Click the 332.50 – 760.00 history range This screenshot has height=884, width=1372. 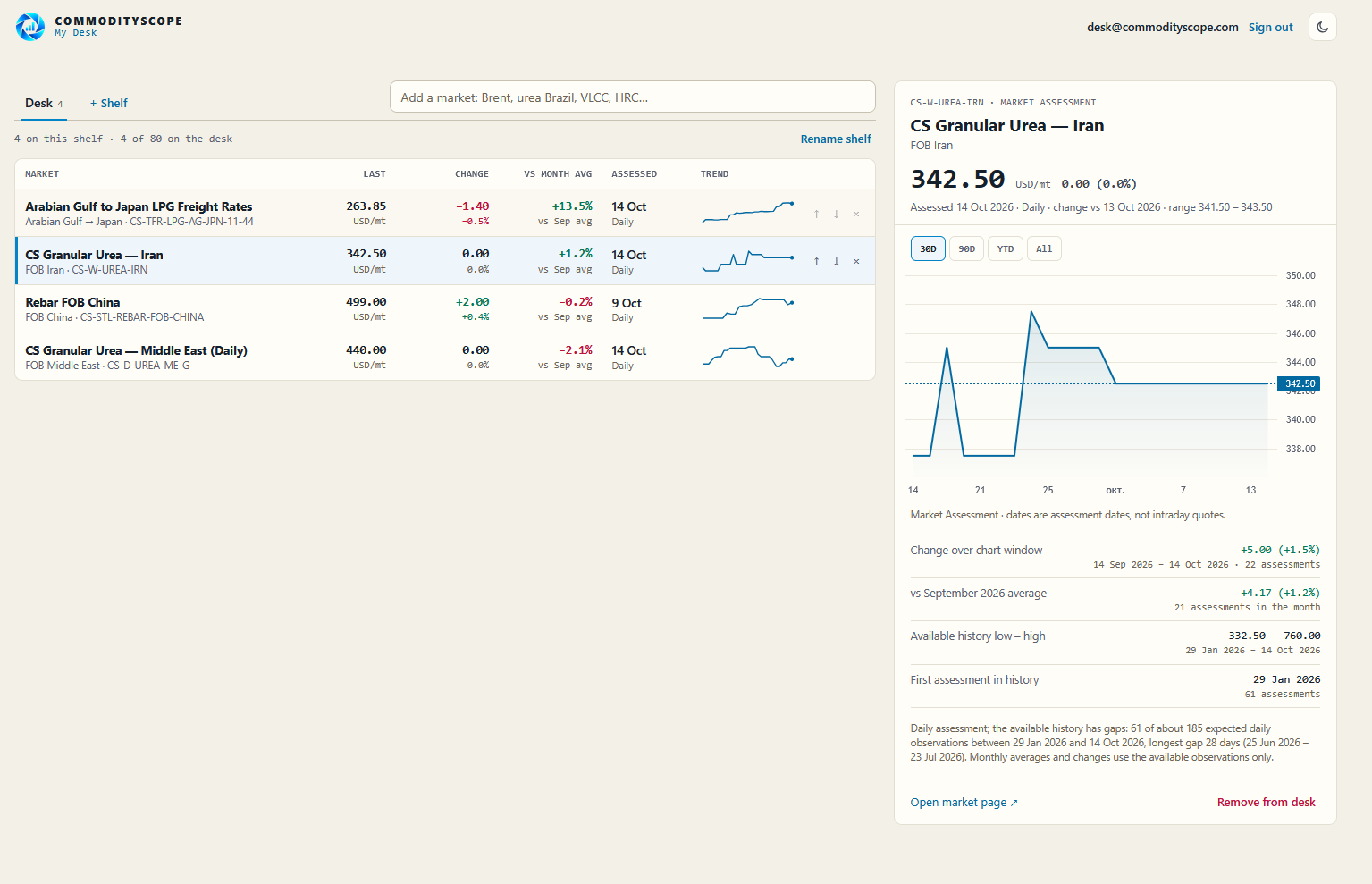point(1275,636)
